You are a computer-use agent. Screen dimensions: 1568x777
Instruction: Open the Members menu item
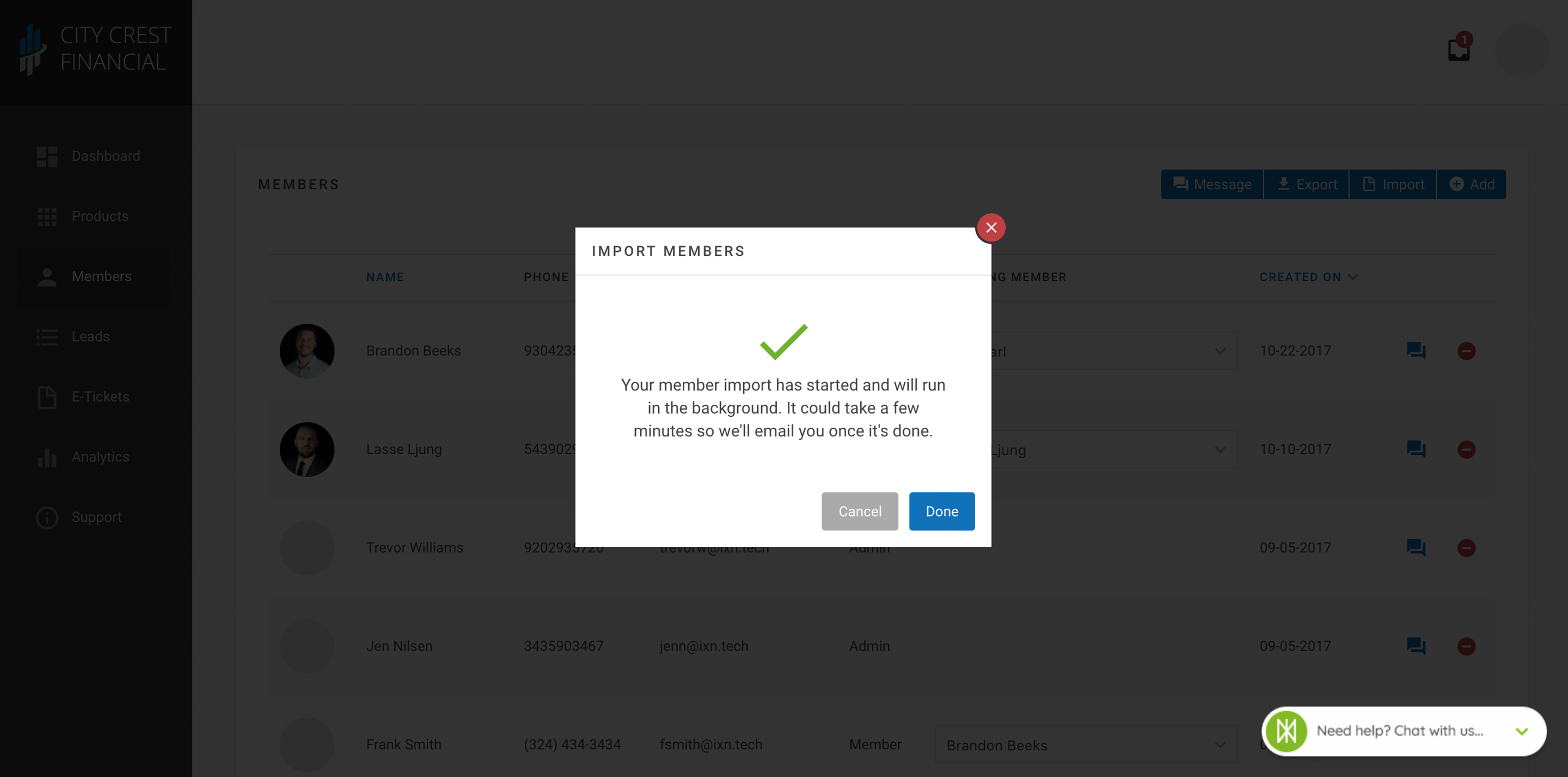(101, 275)
